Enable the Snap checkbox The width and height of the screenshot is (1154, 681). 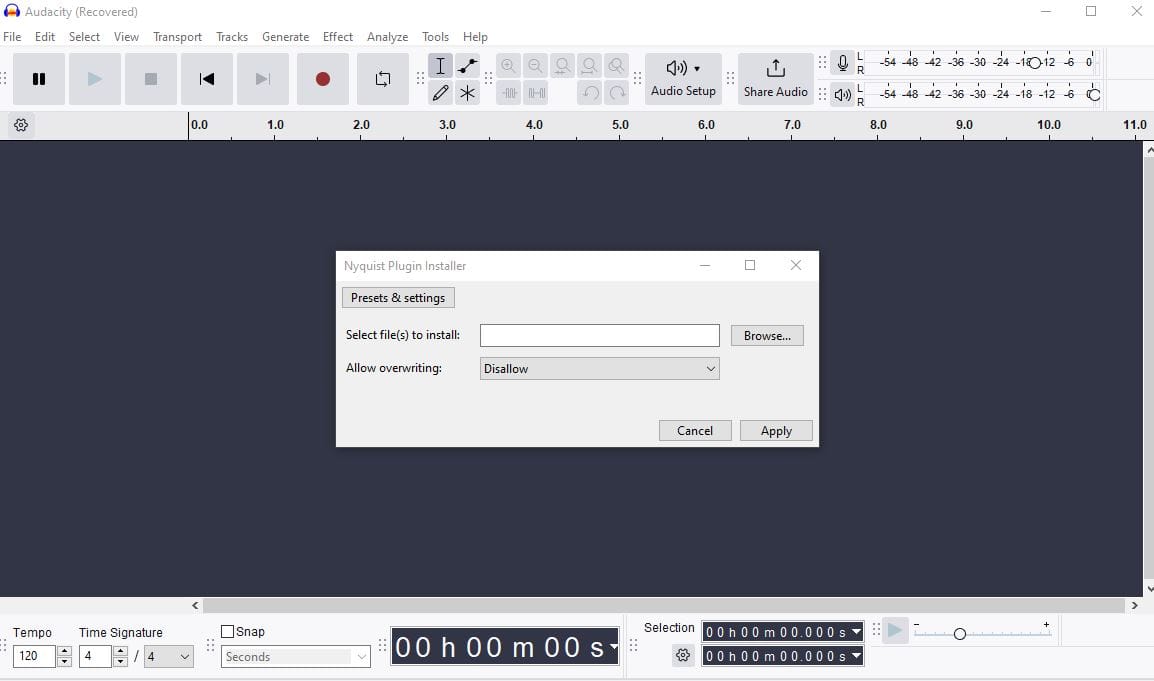coord(227,632)
